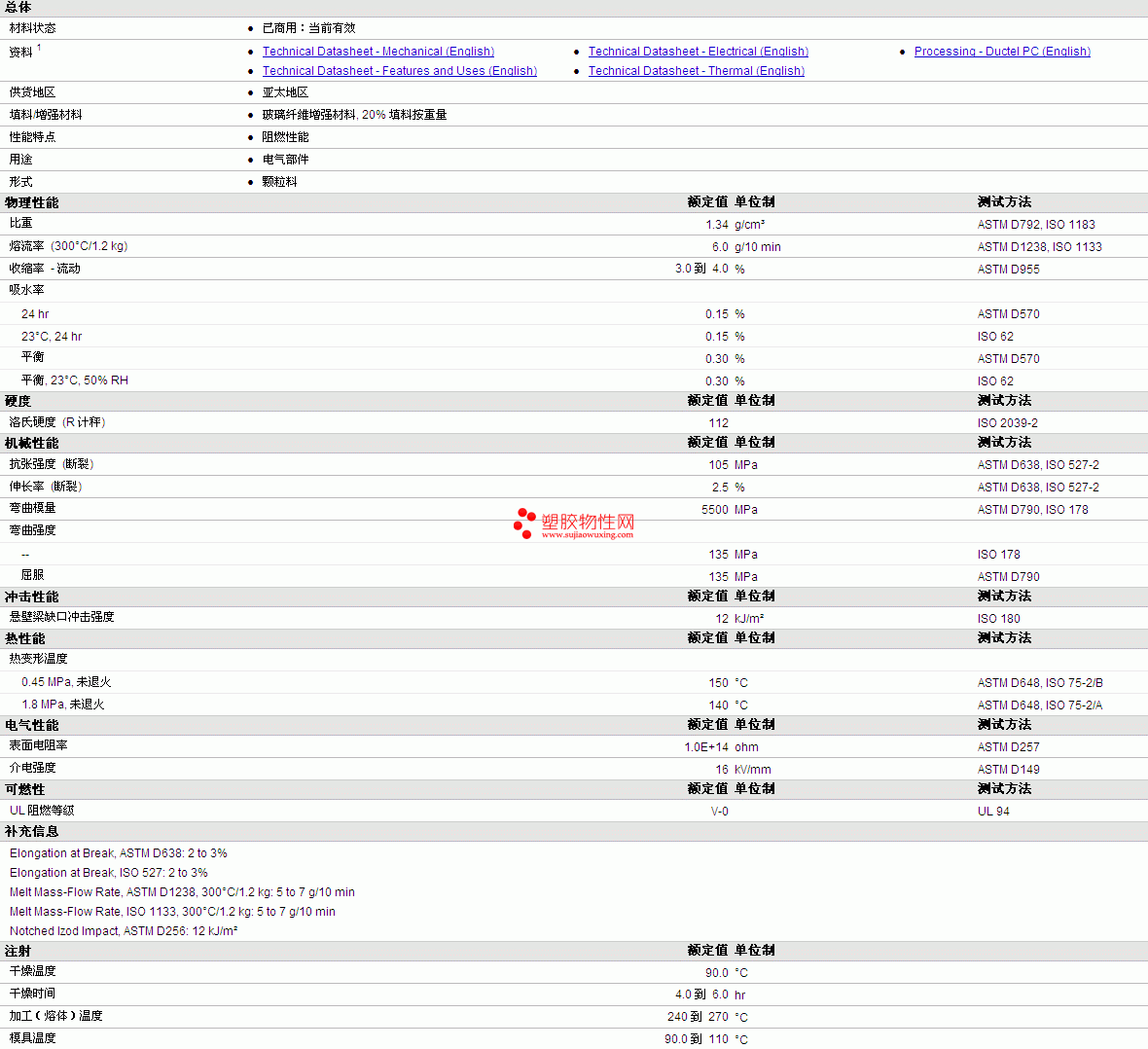Click the 冲击性能 section header
Viewport: 1148px width, 1049px height.
(x=31, y=597)
